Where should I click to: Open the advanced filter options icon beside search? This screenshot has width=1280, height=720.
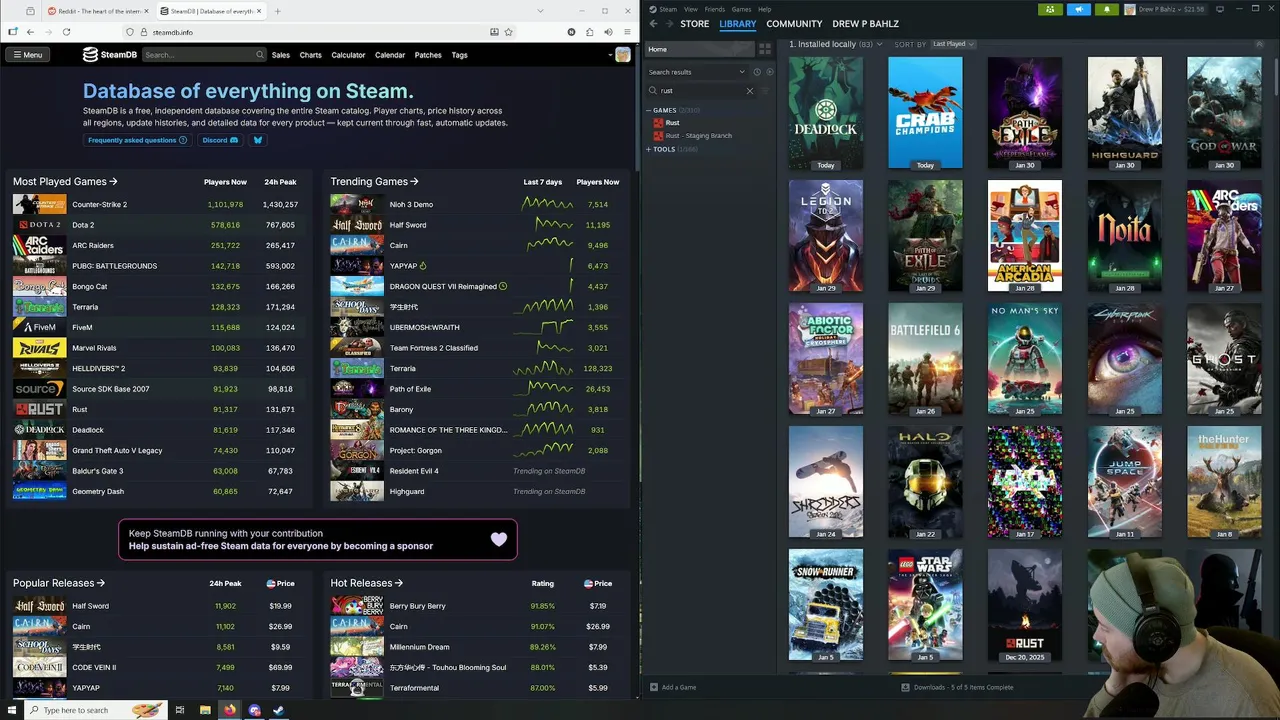click(x=766, y=91)
